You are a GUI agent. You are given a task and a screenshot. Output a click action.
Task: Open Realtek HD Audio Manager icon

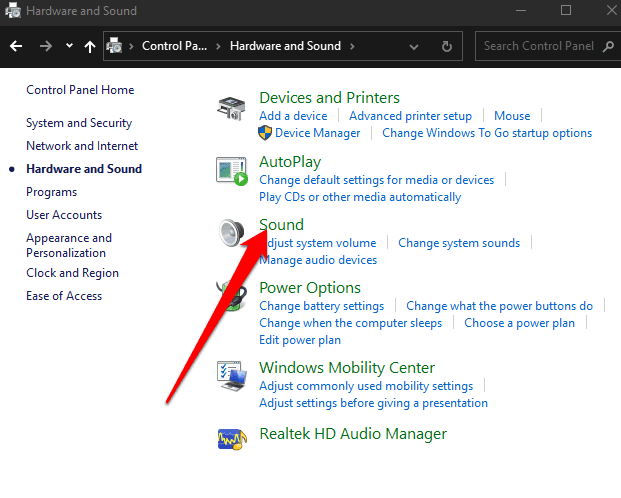pos(233,435)
